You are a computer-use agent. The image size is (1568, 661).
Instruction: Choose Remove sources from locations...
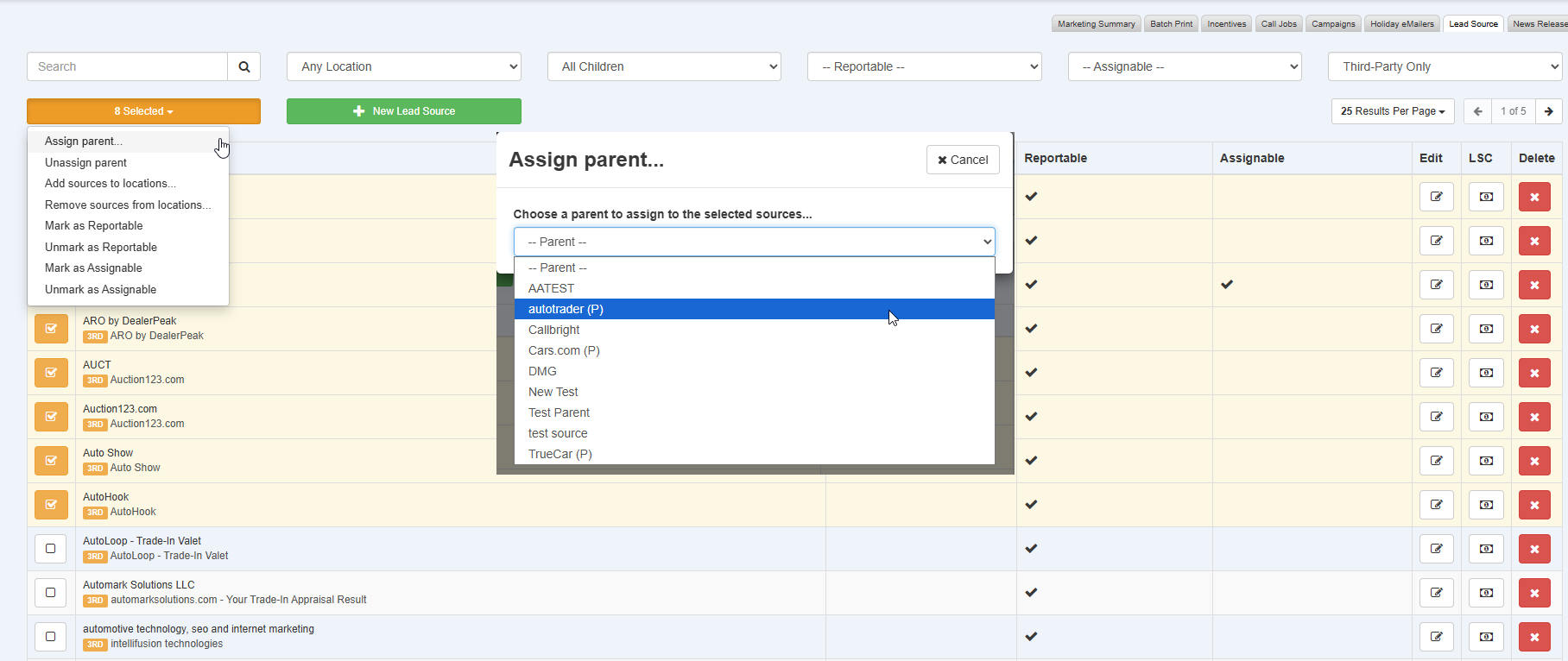(128, 205)
